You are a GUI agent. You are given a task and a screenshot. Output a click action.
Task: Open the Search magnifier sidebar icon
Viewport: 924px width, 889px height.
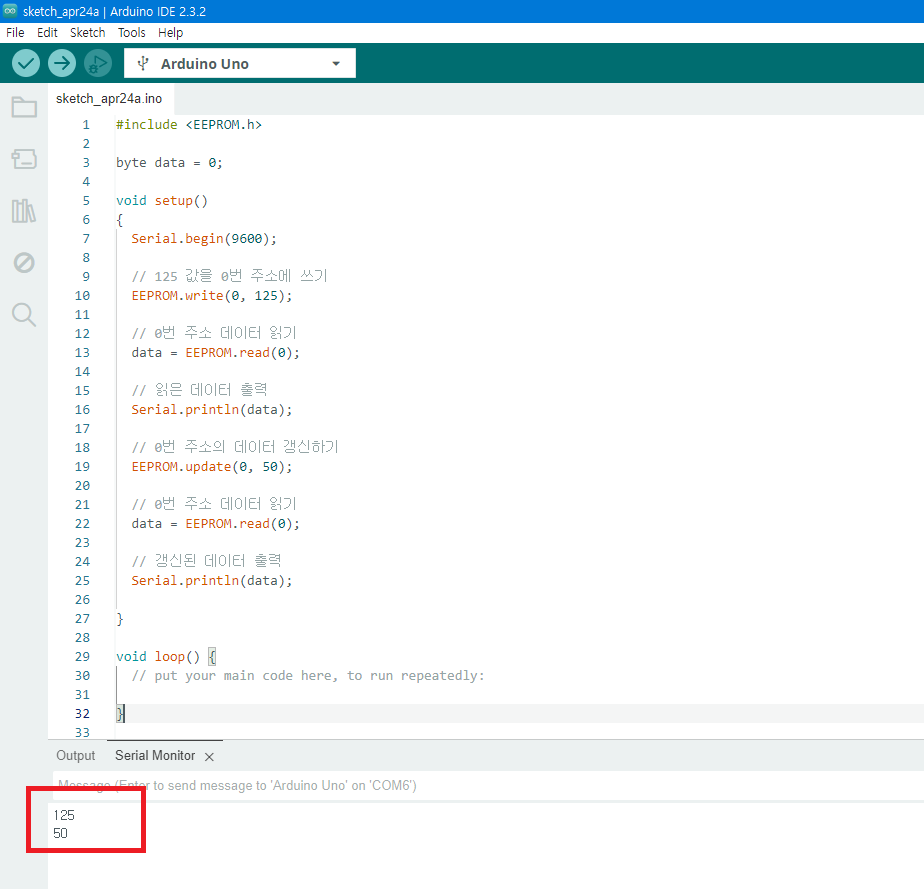click(x=24, y=315)
